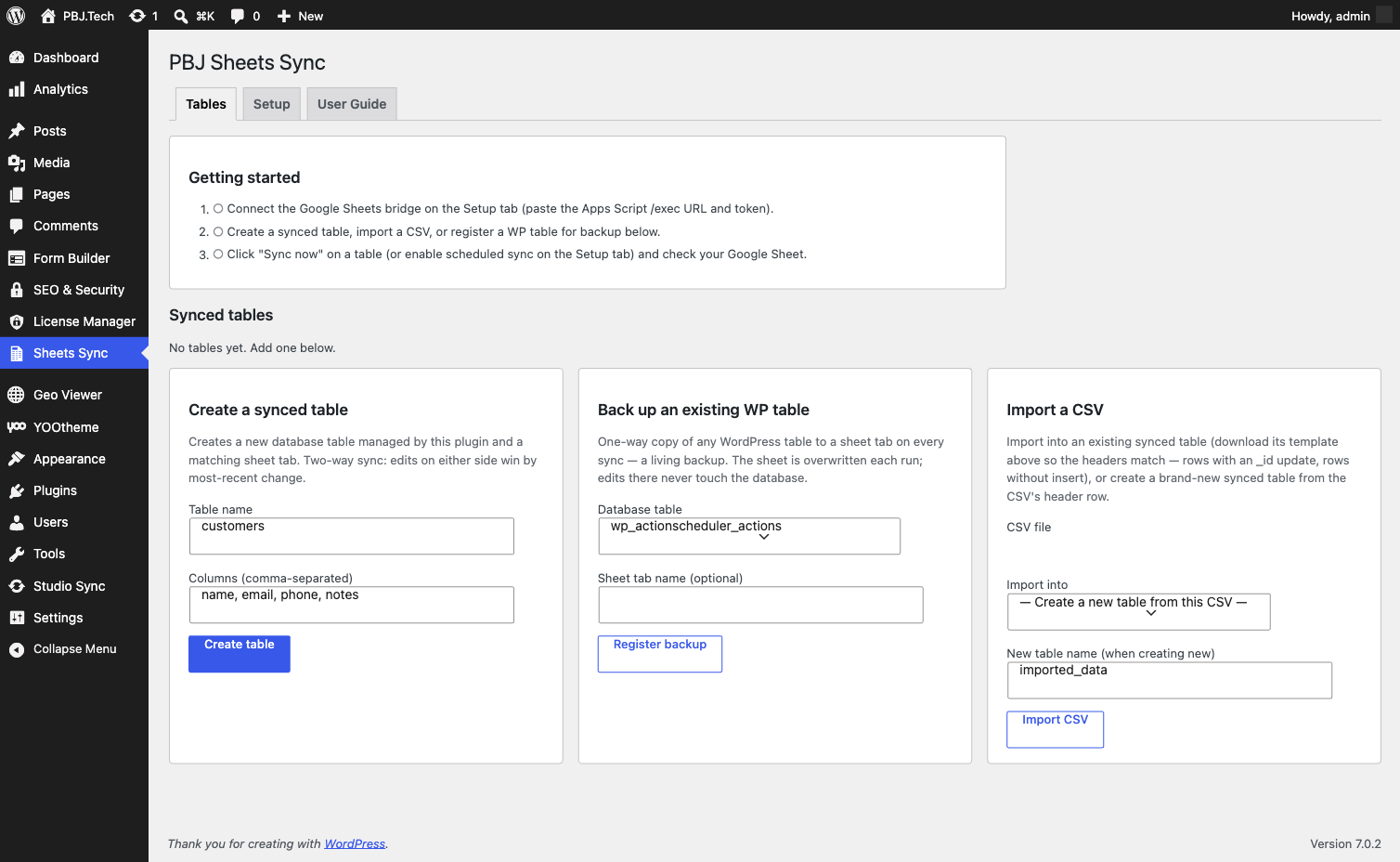Click Plugins sidebar icon
This screenshot has width=1400, height=862.
(17, 490)
